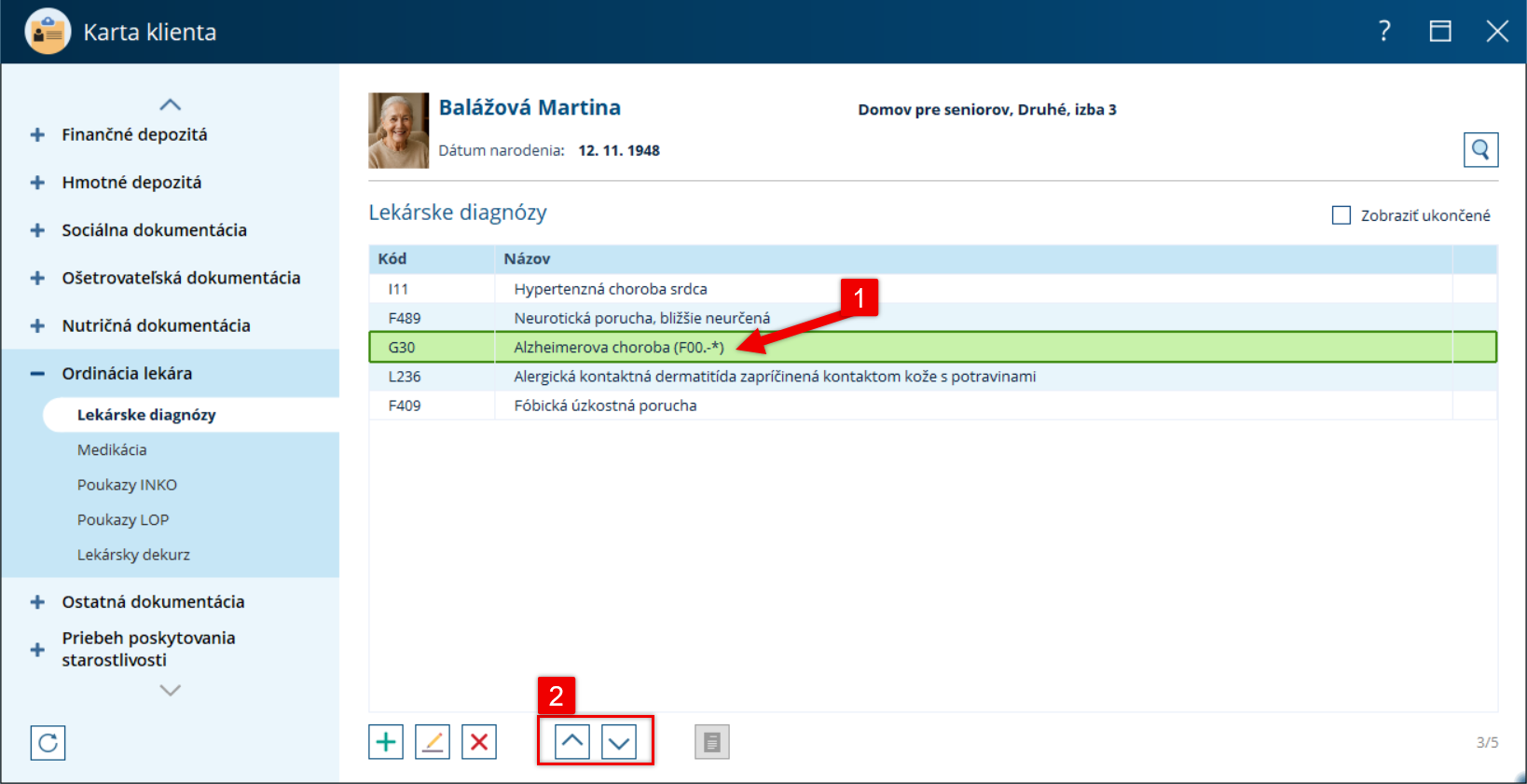Select the Alergická kontaktná dermatitída row
This screenshot has width=1527, height=784.
pos(933,377)
